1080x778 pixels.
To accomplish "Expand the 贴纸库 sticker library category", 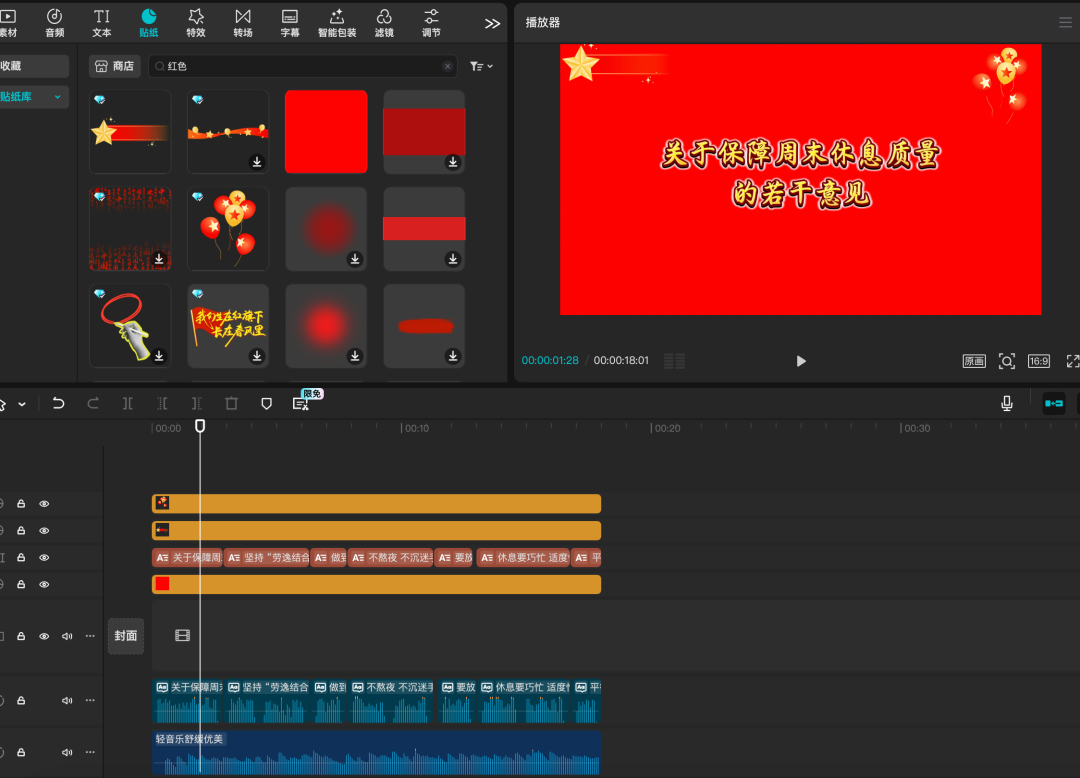I will [57, 97].
